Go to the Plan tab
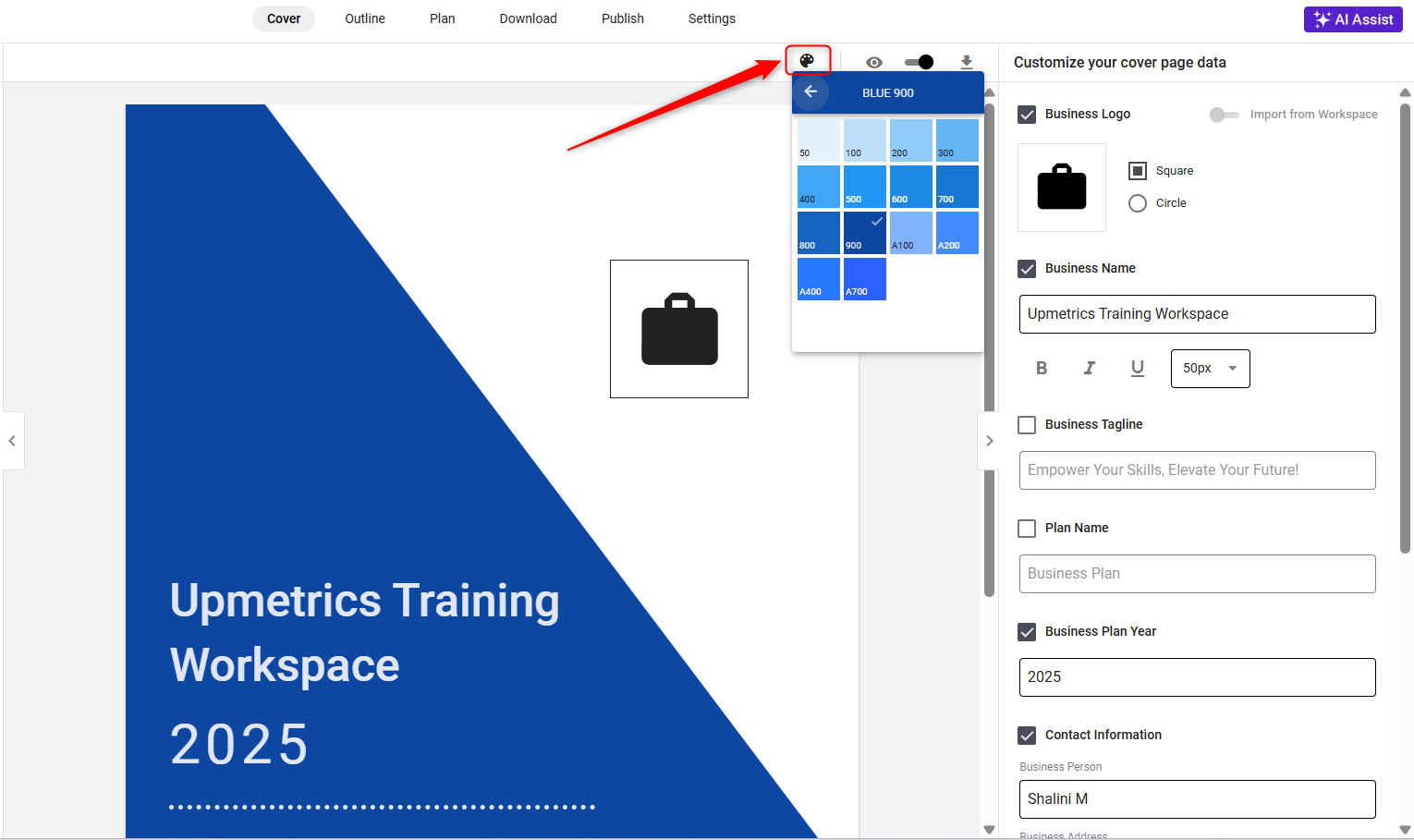1414x840 pixels. (x=443, y=18)
